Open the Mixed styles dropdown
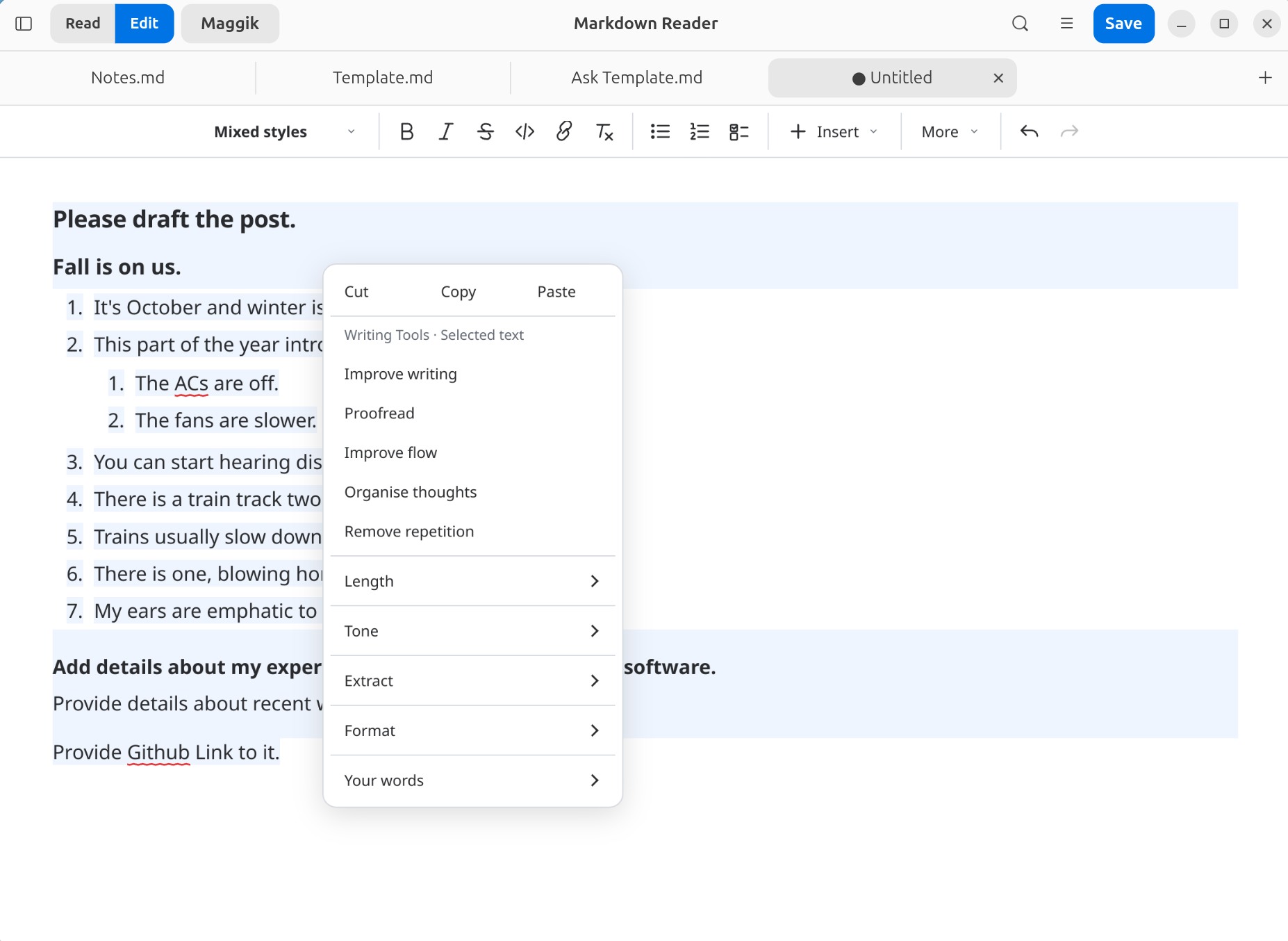1288x941 pixels. click(285, 131)
